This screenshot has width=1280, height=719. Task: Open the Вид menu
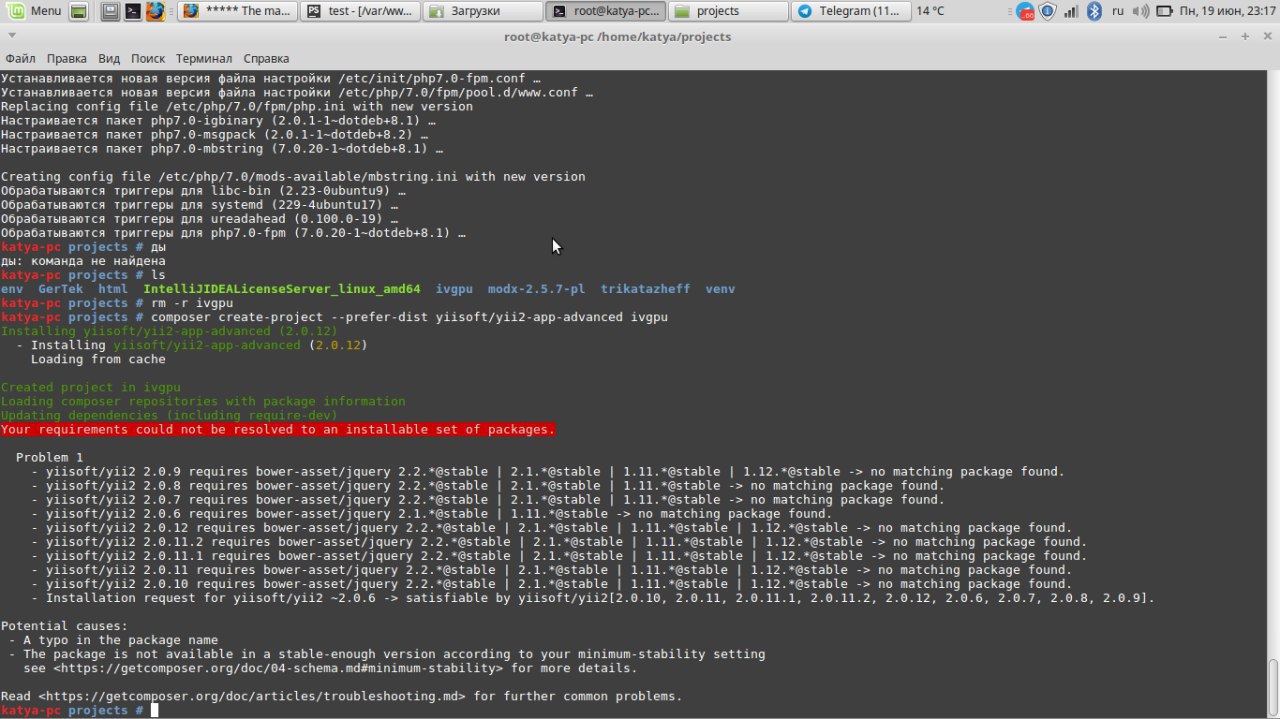(x=109, y=59)
